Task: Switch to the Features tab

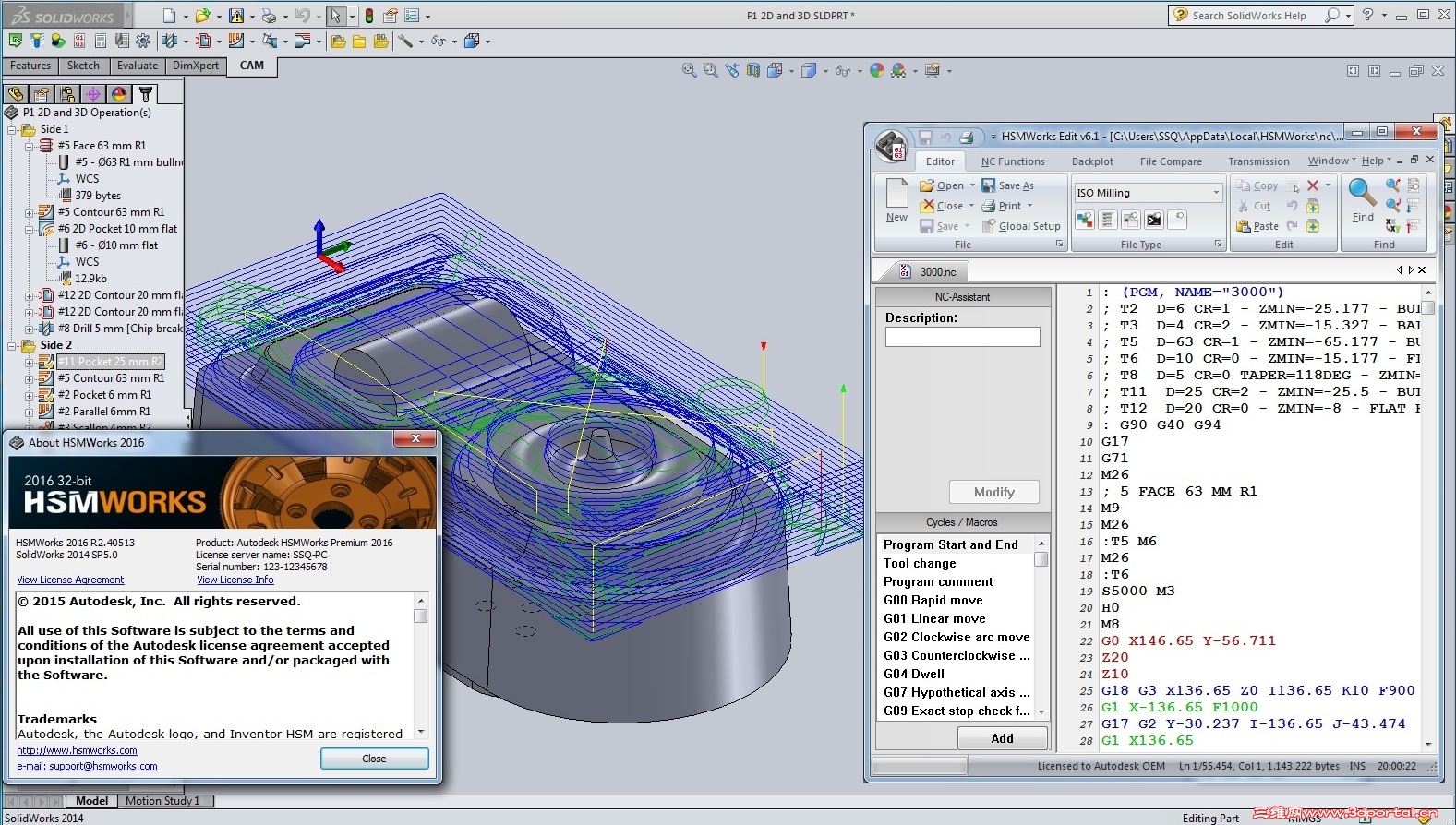Action: click(30, 66)
